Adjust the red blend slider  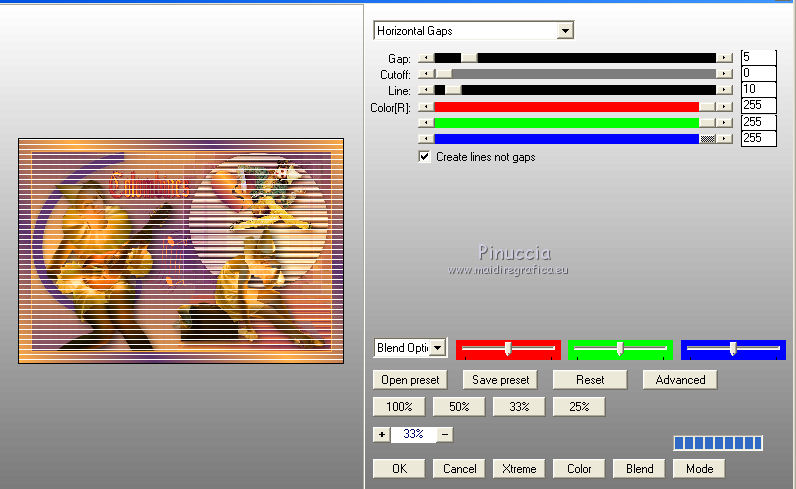tap(508, 349)
